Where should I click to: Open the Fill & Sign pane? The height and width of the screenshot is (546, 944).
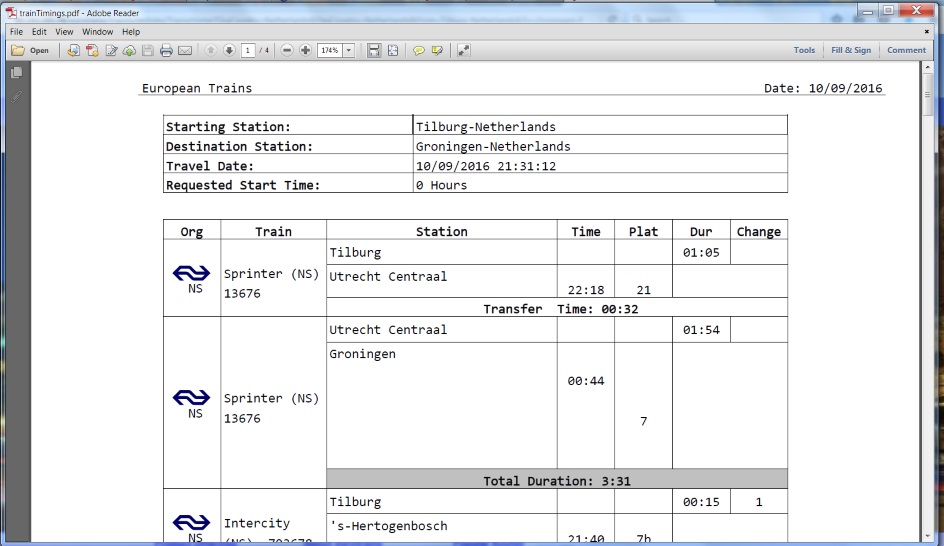click(x=851, y=50)
